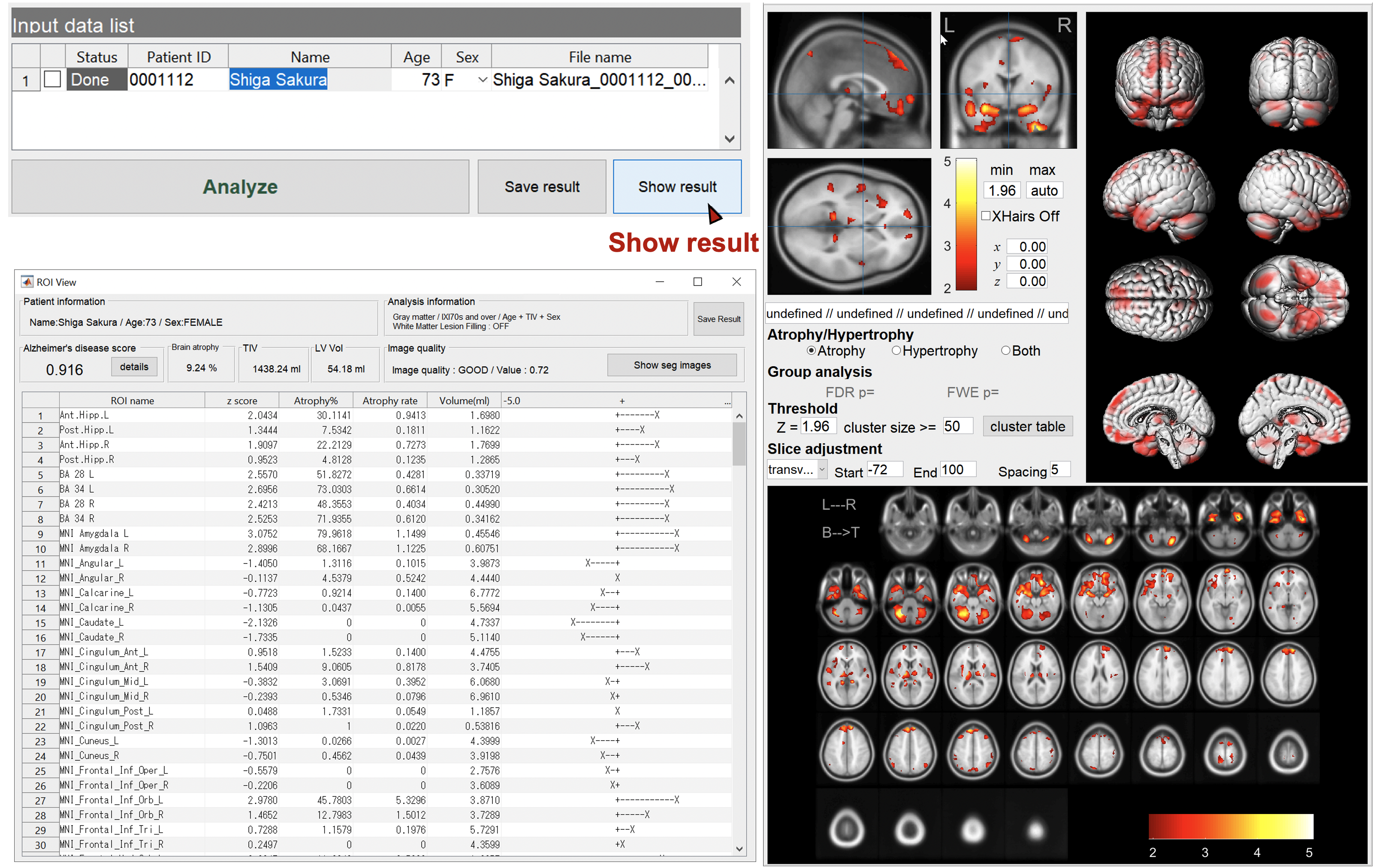Open the Sex dropdown for Shiga Sakura
Image resolution: width=1388 pixels, height=868 pixels.
click(482, 80)
